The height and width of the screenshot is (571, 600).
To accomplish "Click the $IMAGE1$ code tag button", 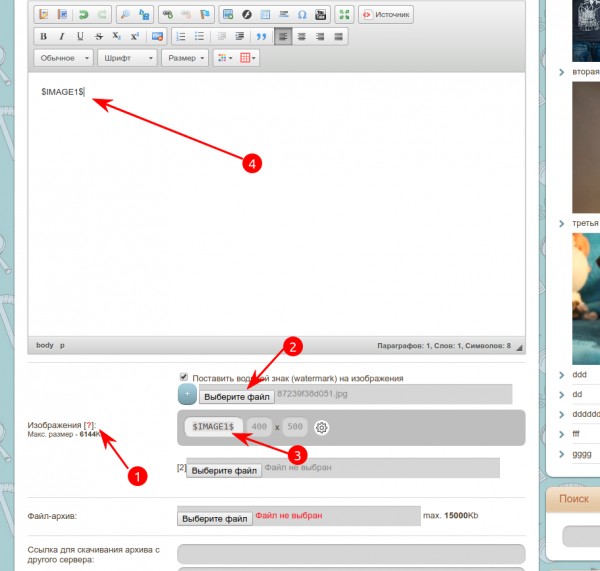I will tap(213, 426).
